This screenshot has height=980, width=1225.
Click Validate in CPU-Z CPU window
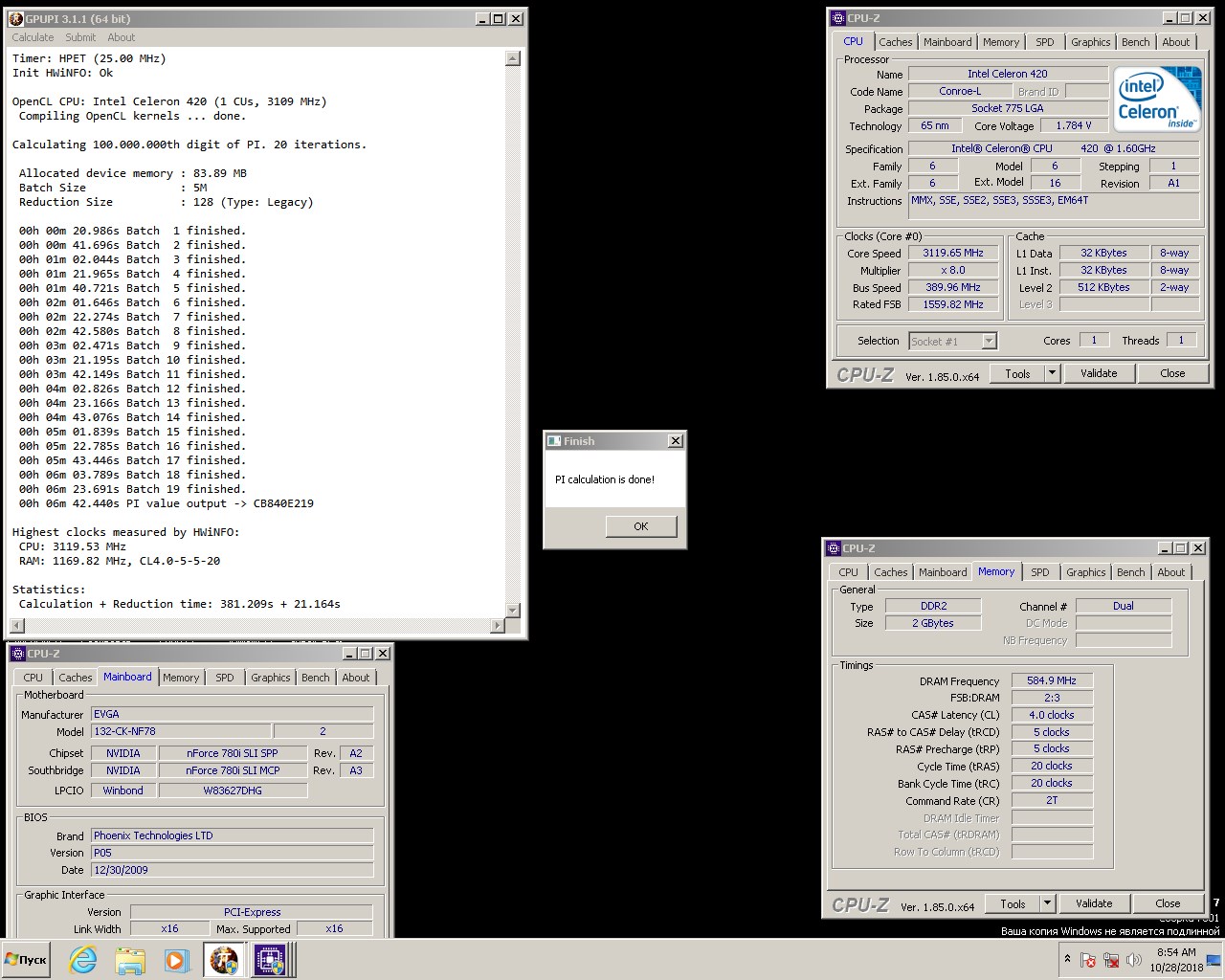pyautogui.click(x=1099, y=373)
